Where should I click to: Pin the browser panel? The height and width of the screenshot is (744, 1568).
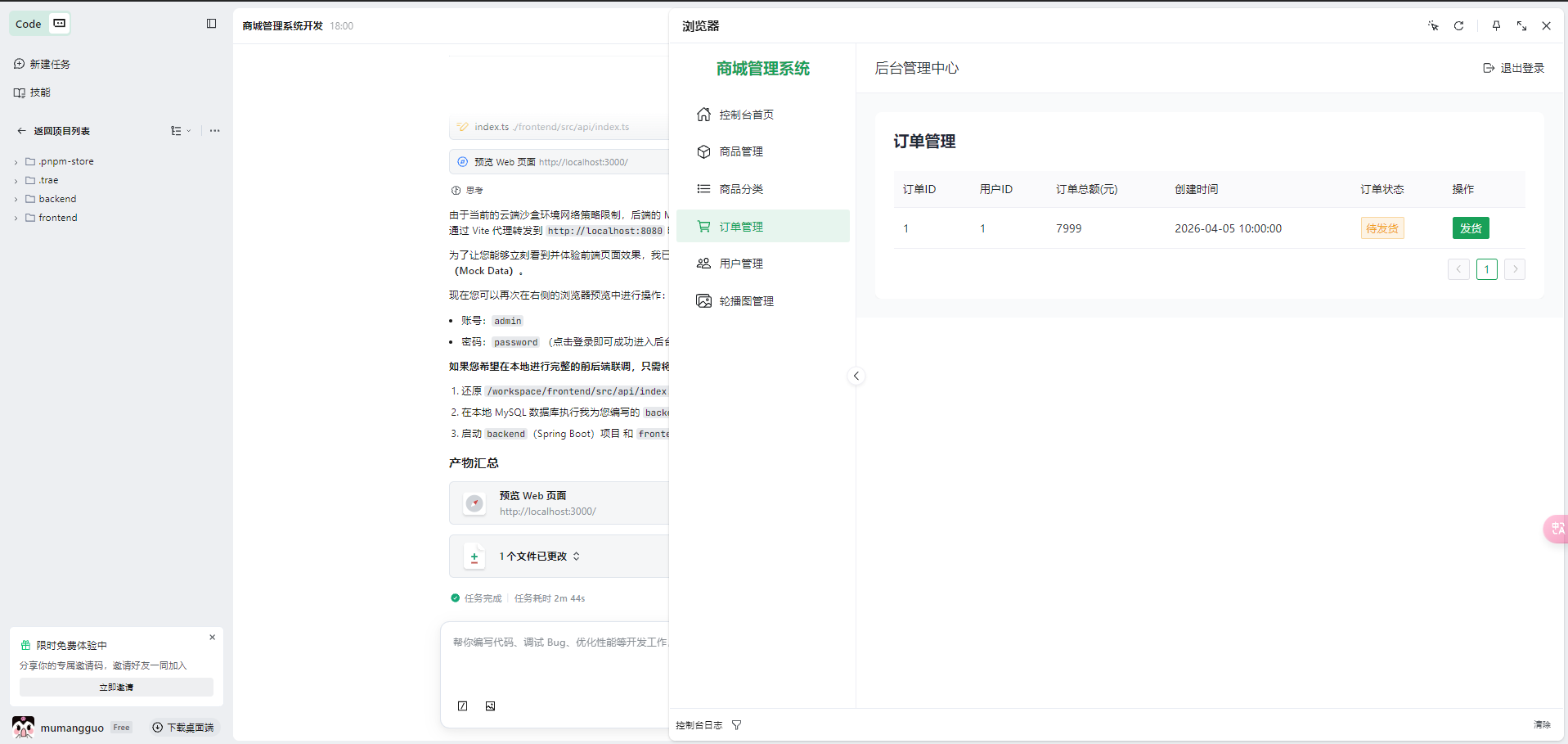[x=1496, y=26]
